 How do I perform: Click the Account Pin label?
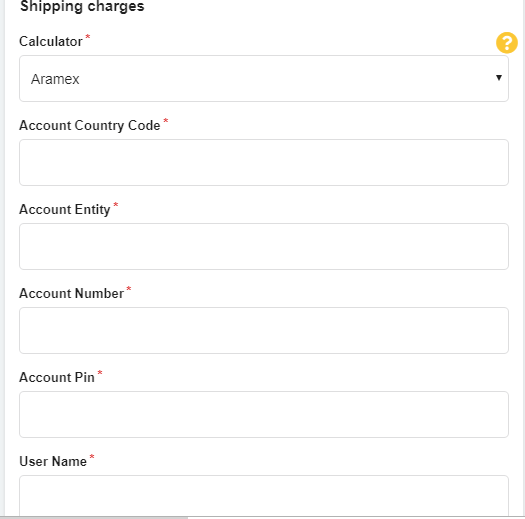[57, 377]
